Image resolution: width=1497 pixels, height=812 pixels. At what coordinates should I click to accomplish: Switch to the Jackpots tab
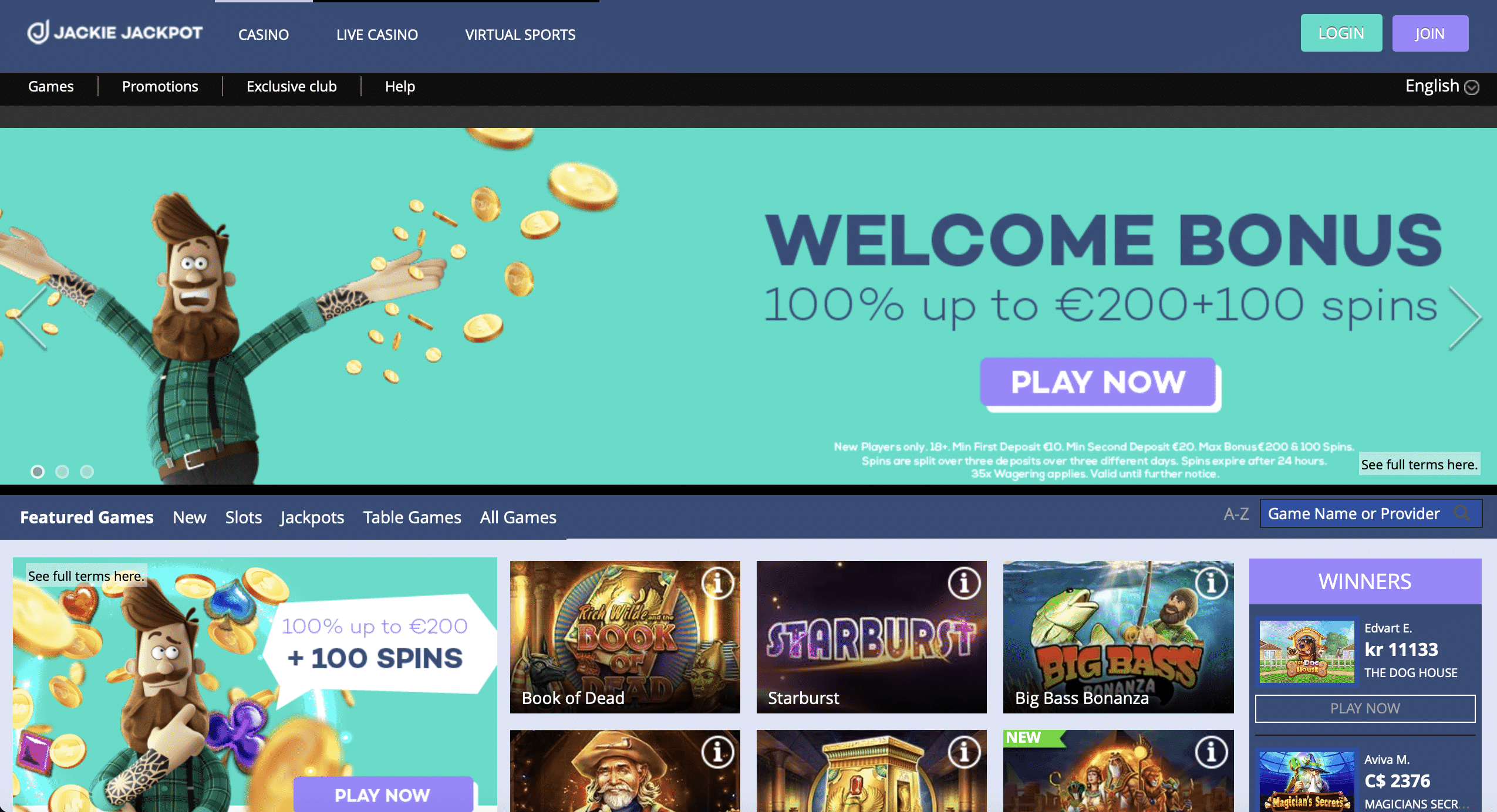(312, 517)
